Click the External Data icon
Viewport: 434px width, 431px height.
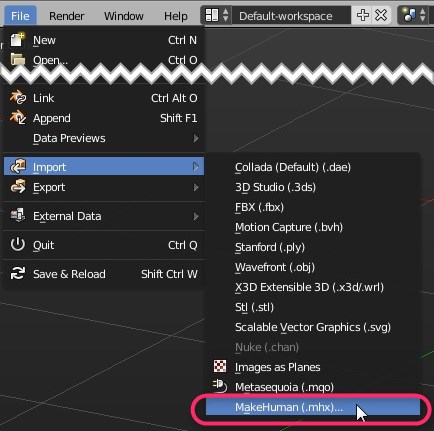[x=18, y=215]
